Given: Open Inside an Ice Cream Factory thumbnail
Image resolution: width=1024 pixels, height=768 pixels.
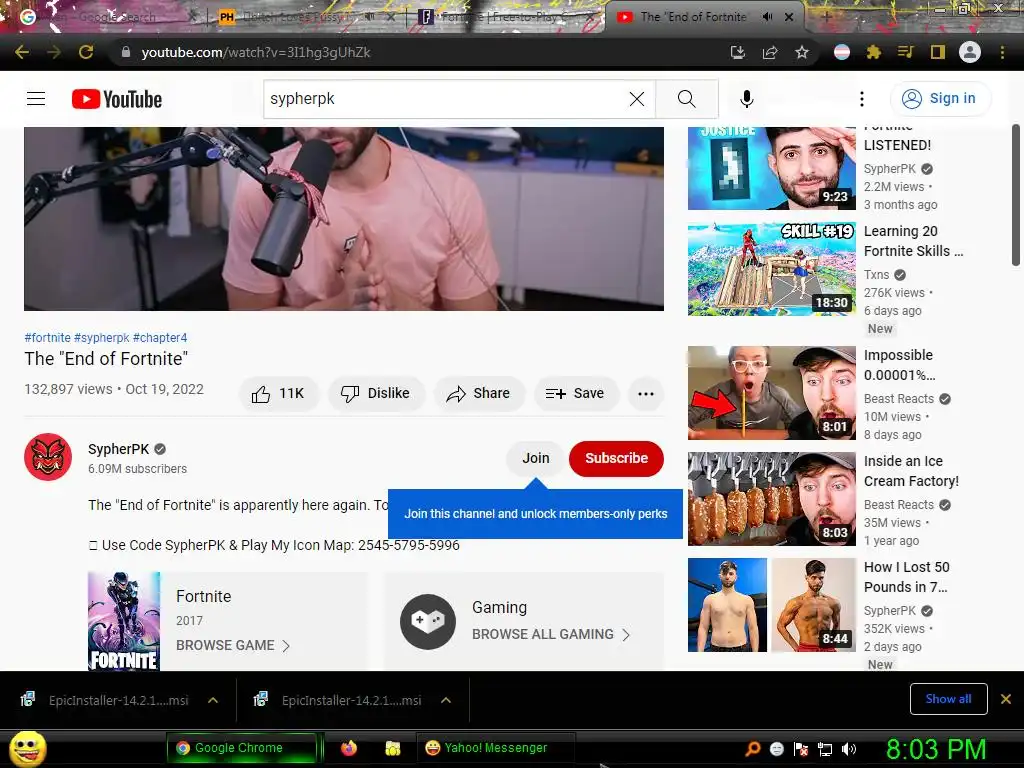Looking at the screenshot, I should 771,499.
